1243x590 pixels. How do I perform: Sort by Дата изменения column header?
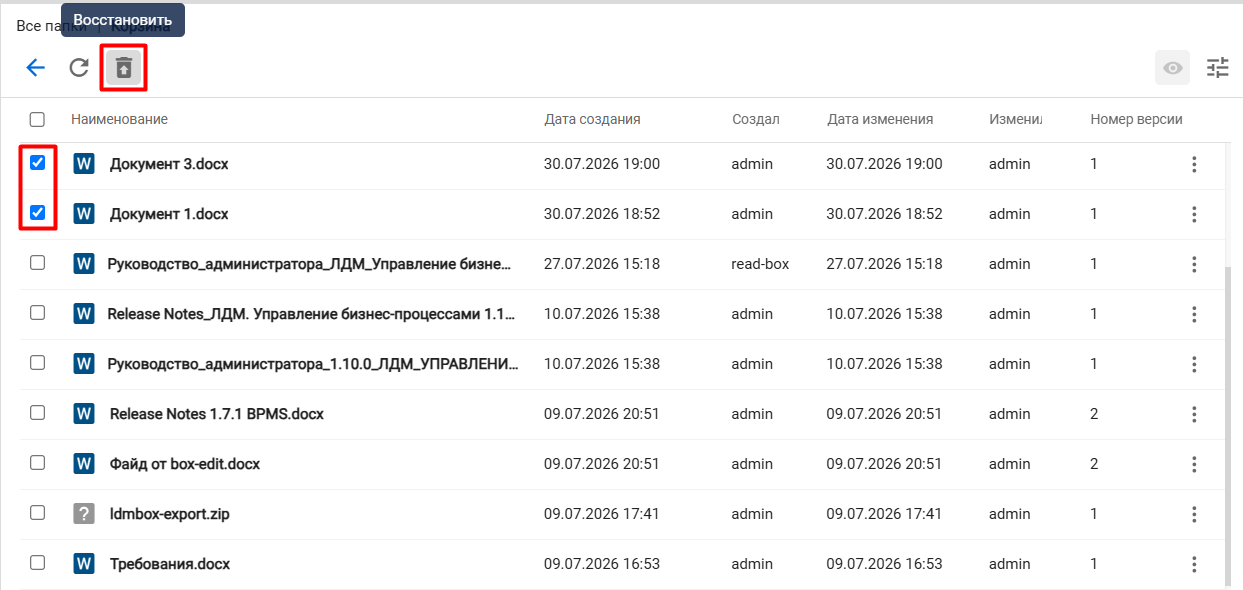[880, 119]
